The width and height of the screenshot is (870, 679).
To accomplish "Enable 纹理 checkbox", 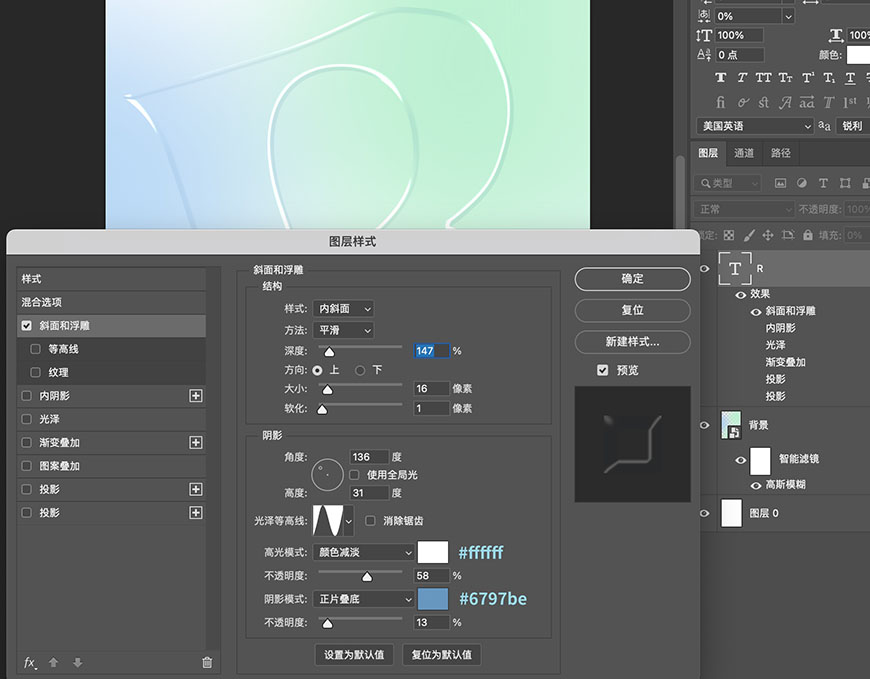I will coord(36,372).
